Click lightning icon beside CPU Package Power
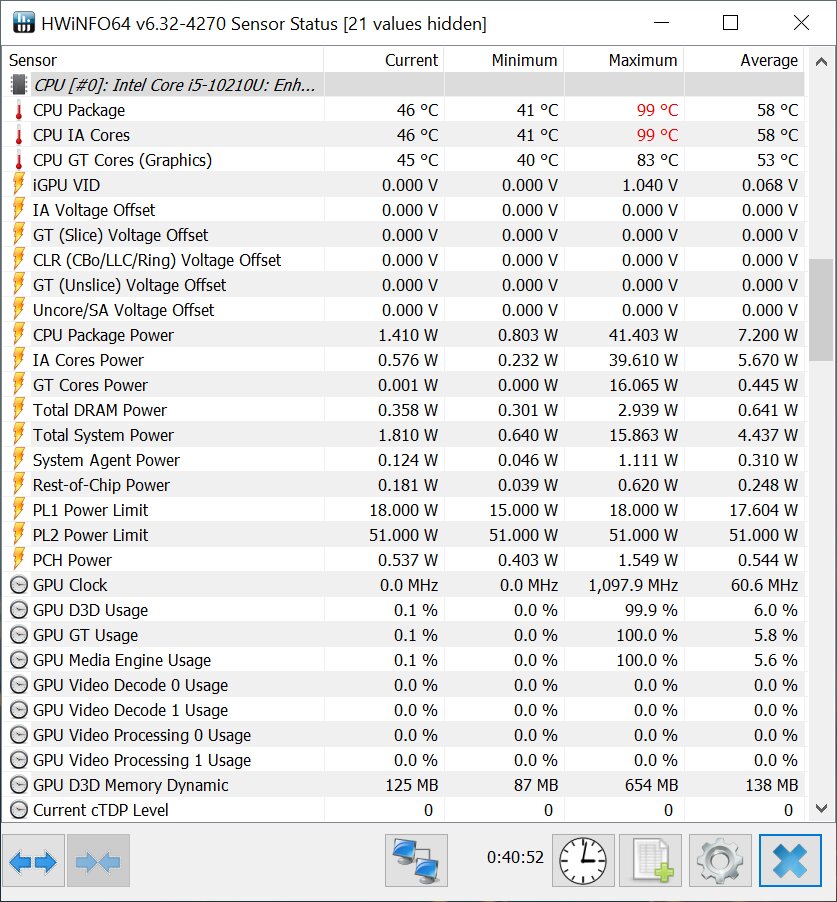This screenshot has width=837, height=902. 19,335
